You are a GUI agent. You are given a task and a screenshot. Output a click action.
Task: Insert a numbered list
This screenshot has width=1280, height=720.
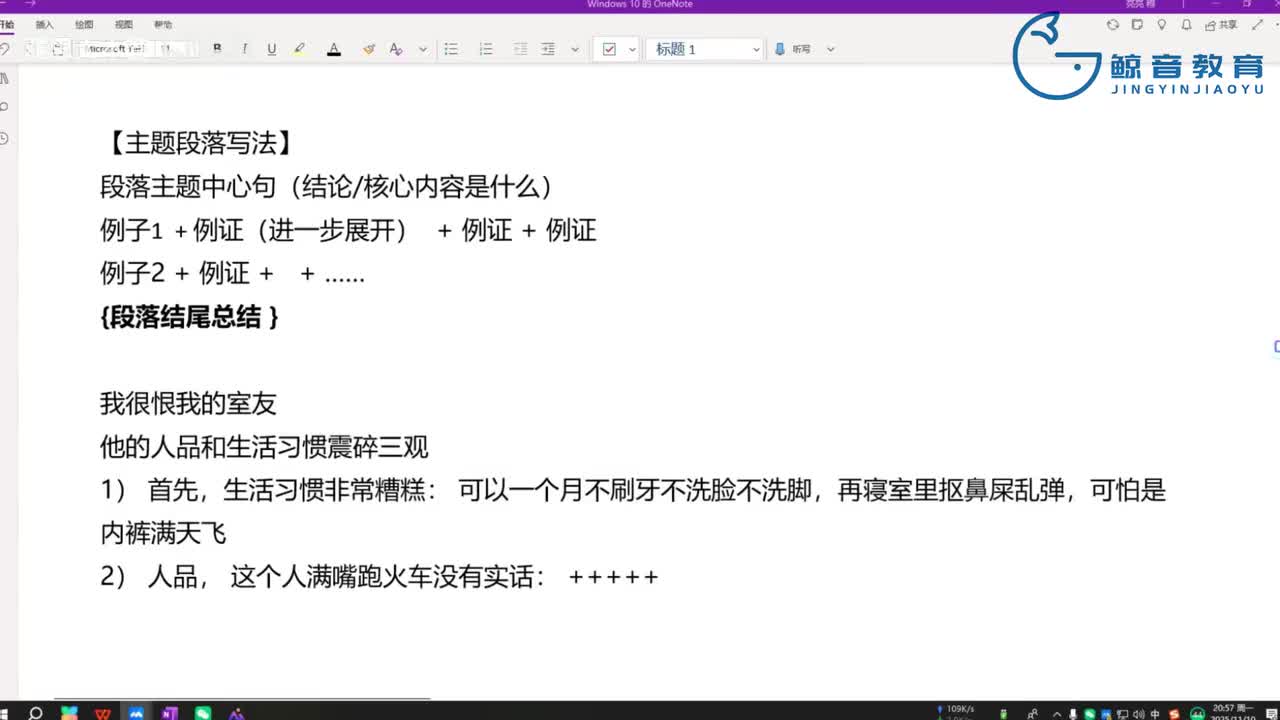[486, 49]
